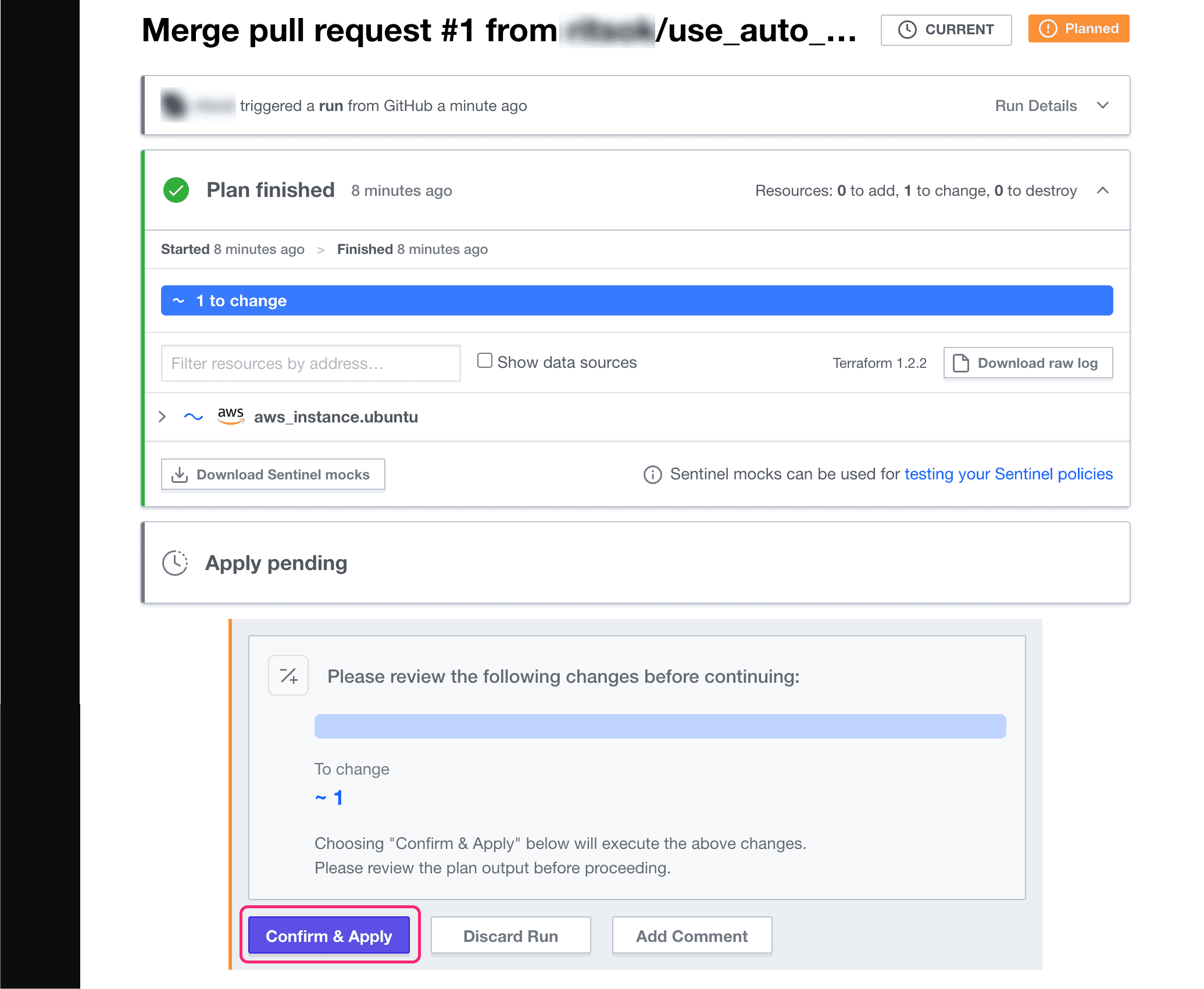Click the ~ 1 to change progress indicator
The height and width of the screenshot is (989, 1204).
(637, 299)
